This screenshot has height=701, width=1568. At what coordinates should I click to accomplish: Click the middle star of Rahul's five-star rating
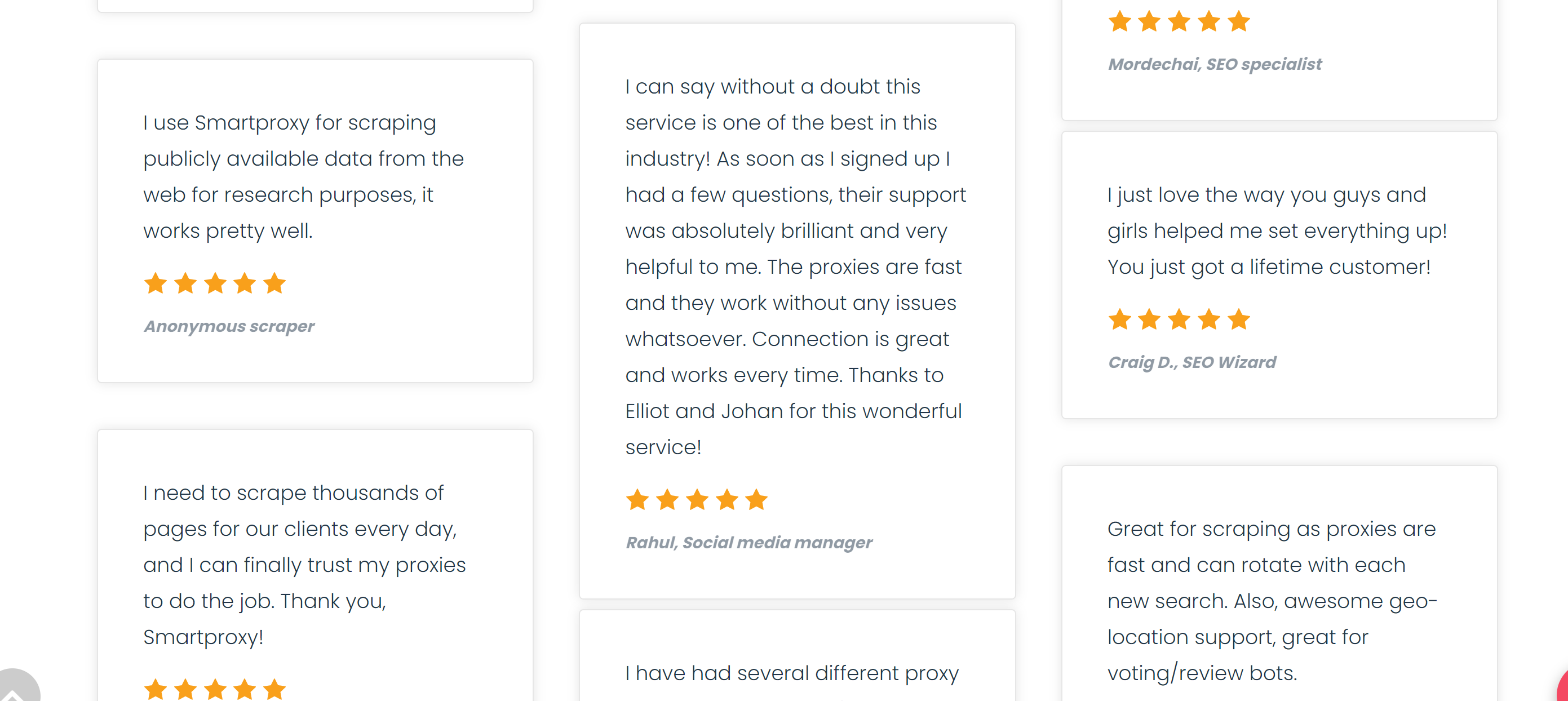698,500
